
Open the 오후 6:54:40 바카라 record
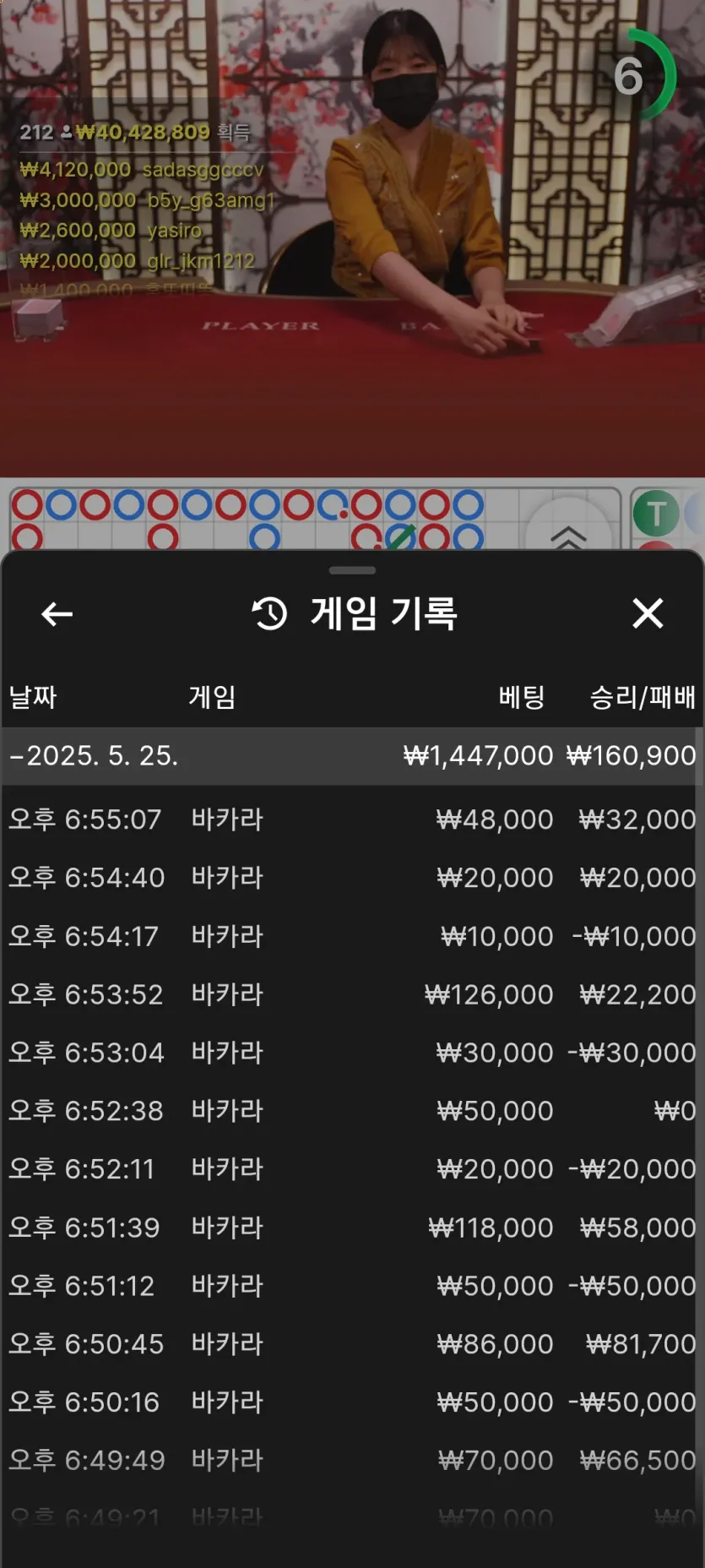pos(352,878)
